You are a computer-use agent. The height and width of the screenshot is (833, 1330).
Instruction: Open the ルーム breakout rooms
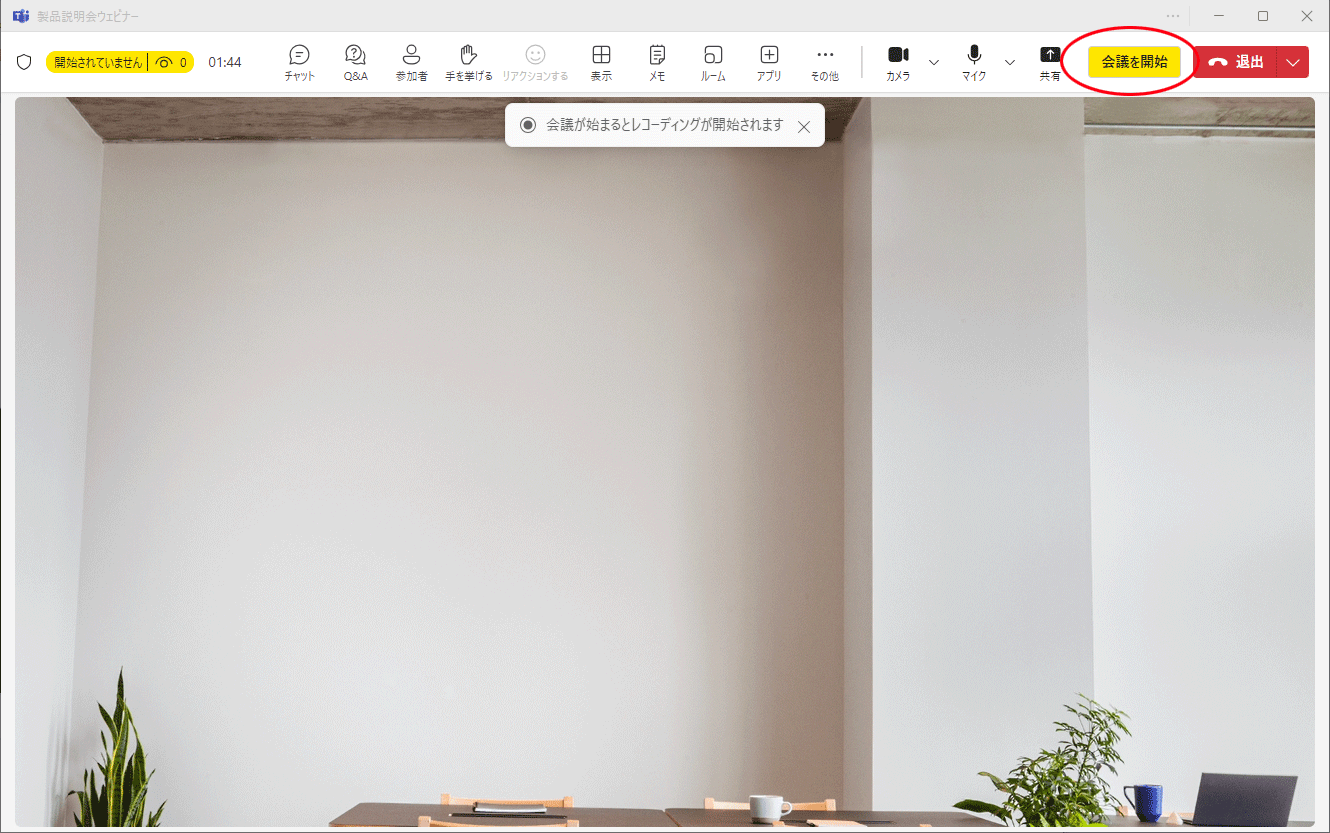(713, 62)
